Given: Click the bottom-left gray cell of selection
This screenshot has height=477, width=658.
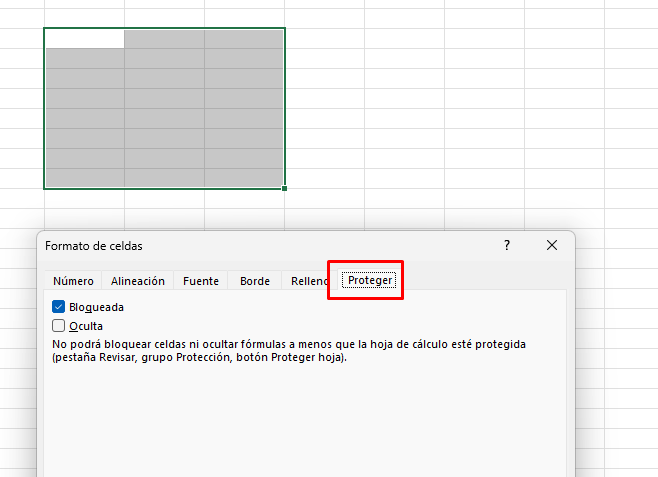Looking at the screenshot, I should 84,178.
